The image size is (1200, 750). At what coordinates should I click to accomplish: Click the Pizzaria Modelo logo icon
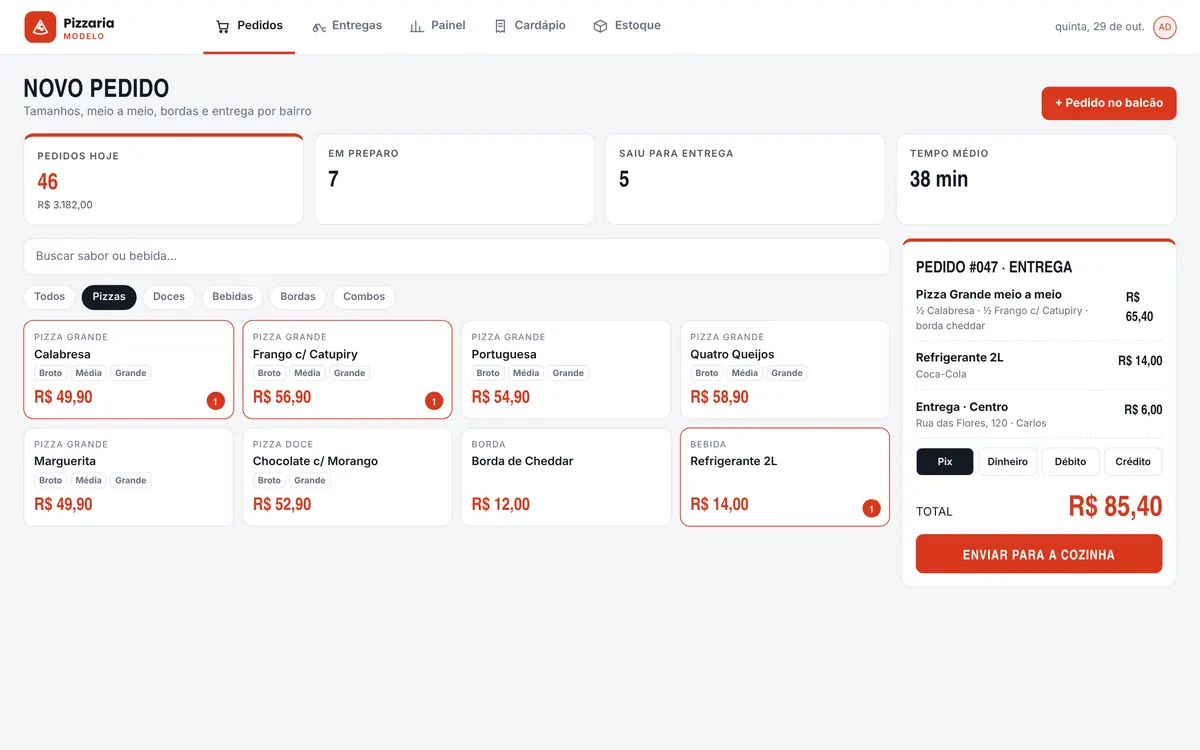(40, 27)
